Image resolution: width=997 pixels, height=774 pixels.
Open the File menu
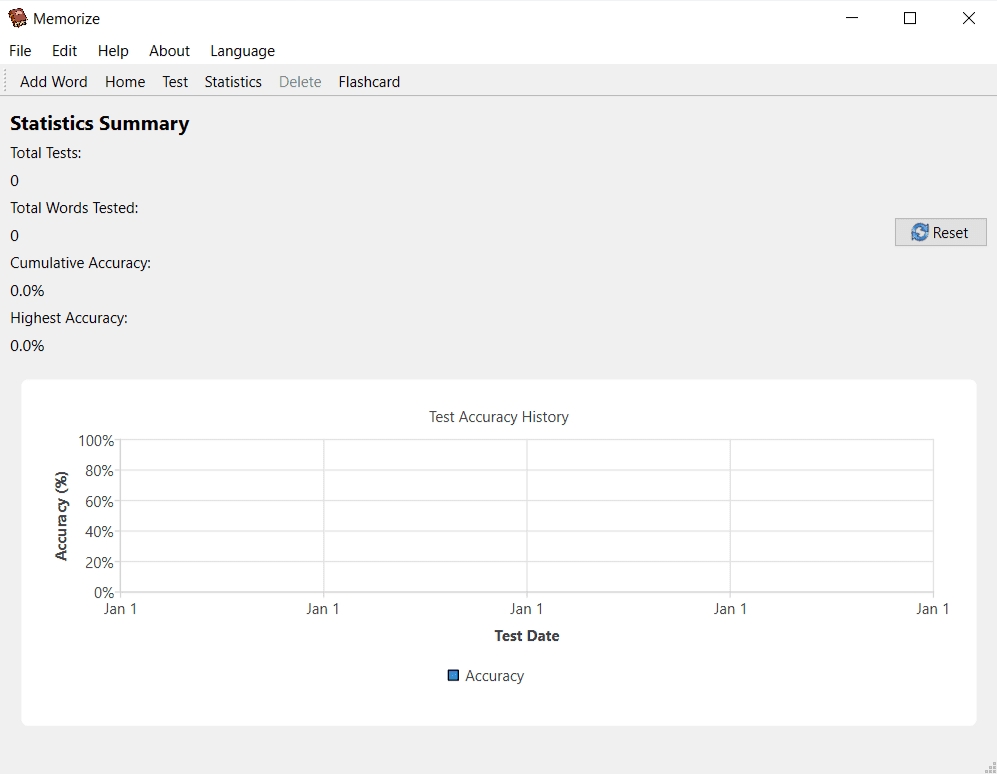(20, 51)
